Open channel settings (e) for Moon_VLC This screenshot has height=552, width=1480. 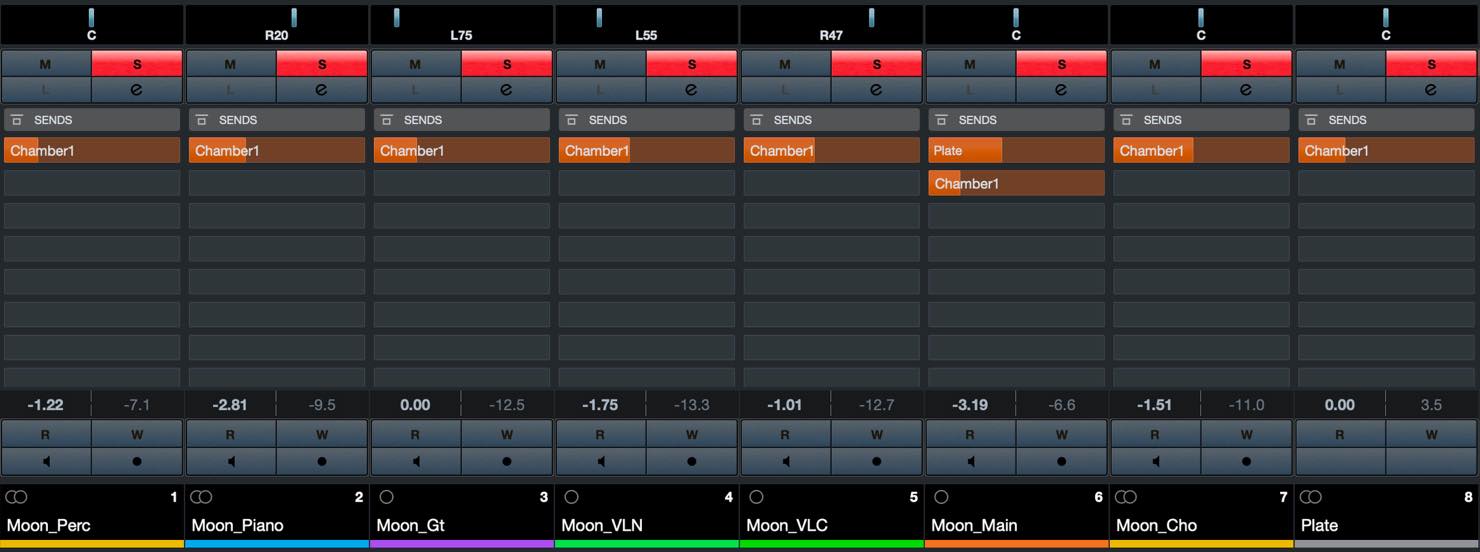point(877,89)
